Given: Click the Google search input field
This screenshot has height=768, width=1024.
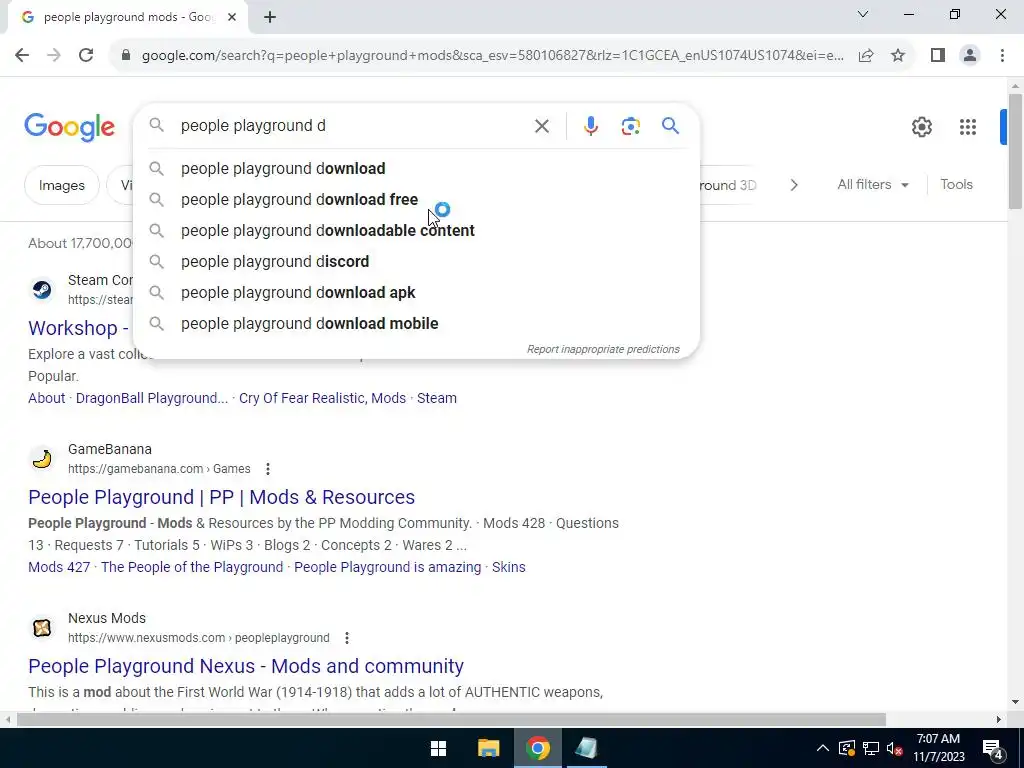Looking at the screenshot, I should coord(353,126).
